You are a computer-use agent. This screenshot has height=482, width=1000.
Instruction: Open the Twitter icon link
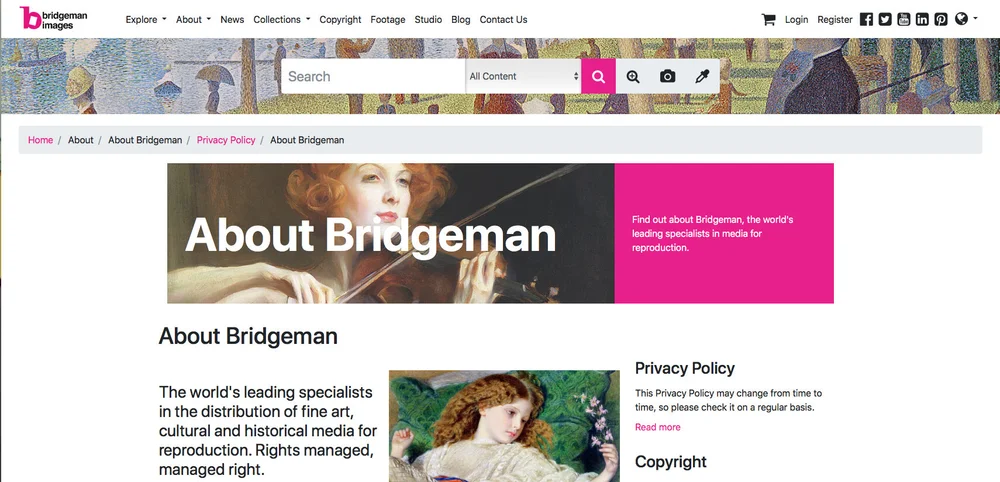click(885, 20)
